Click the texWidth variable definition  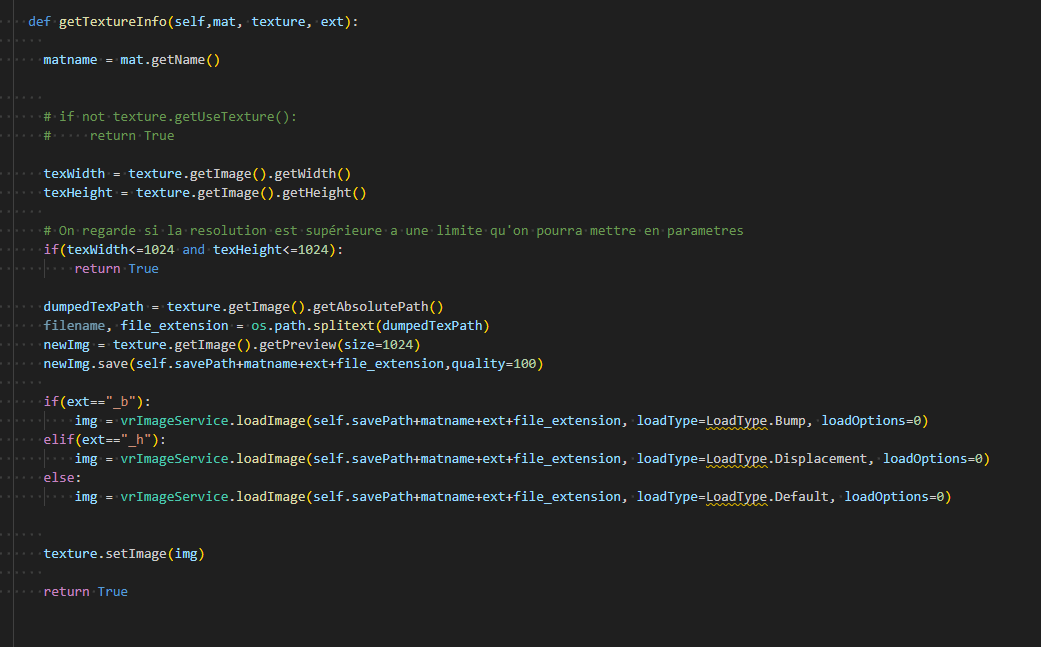click(77, 173)
